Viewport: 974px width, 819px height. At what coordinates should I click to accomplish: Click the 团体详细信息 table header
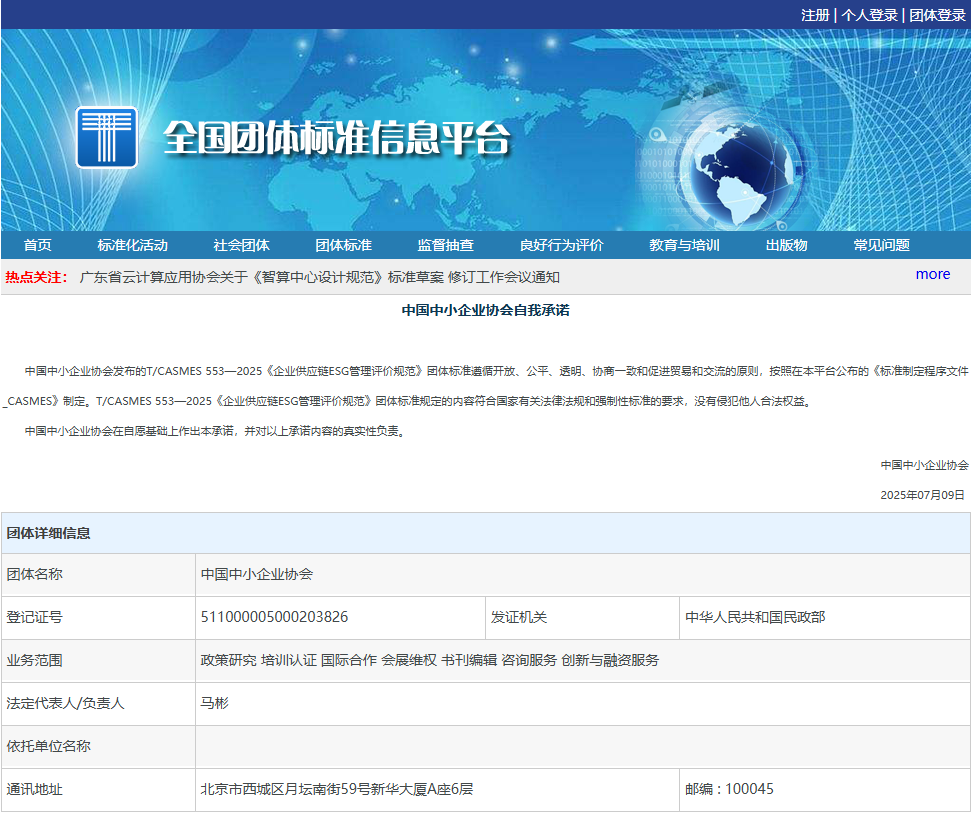tap(49, 533)
